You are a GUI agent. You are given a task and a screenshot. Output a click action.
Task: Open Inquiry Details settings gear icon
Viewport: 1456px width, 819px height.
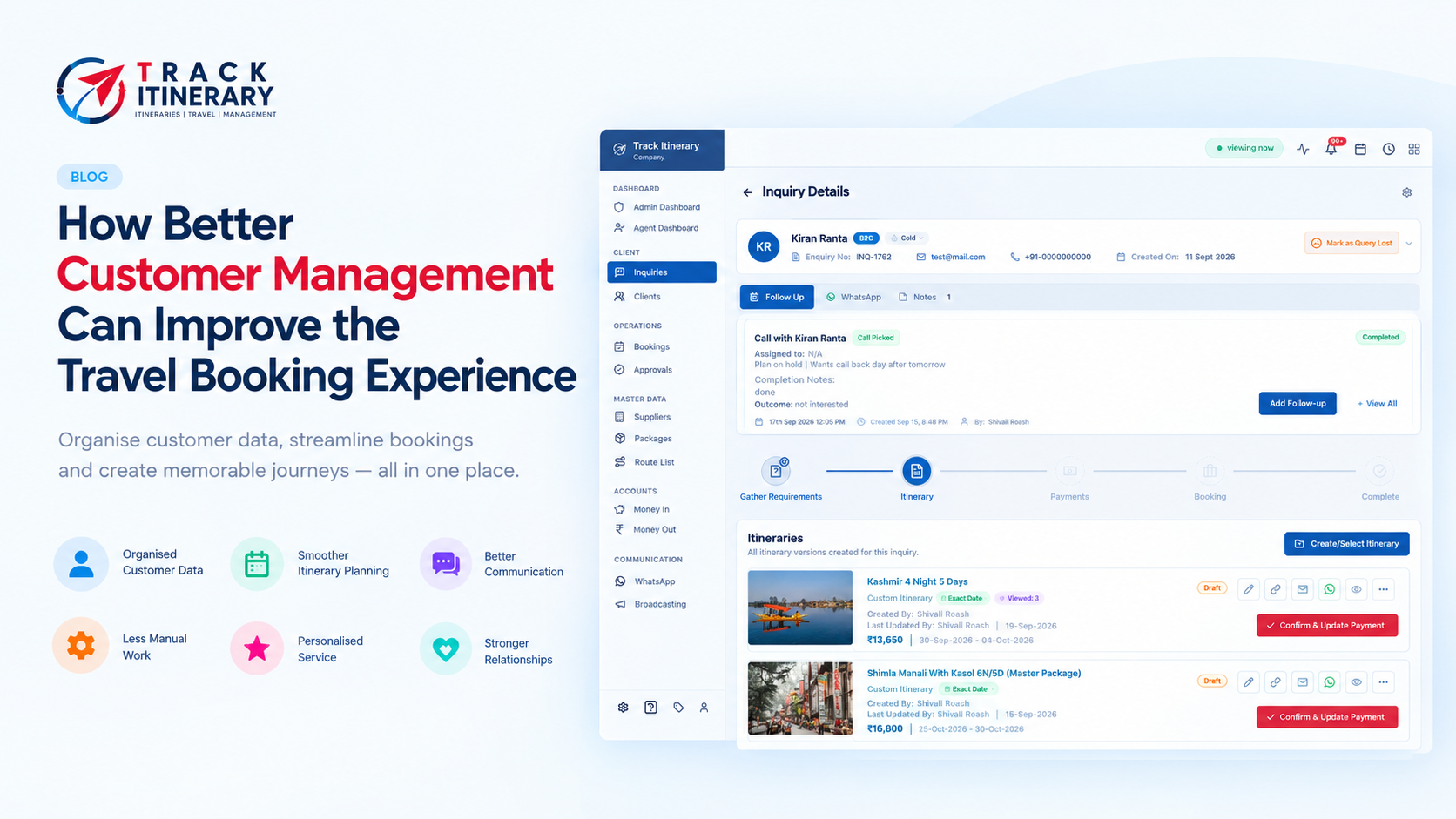pyautogui.click(x=1406, y=192)
